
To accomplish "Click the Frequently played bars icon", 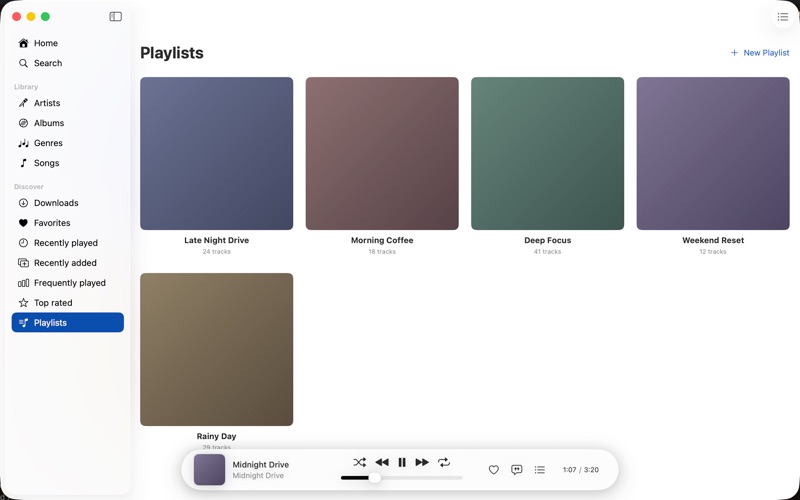I will point(23,283).
